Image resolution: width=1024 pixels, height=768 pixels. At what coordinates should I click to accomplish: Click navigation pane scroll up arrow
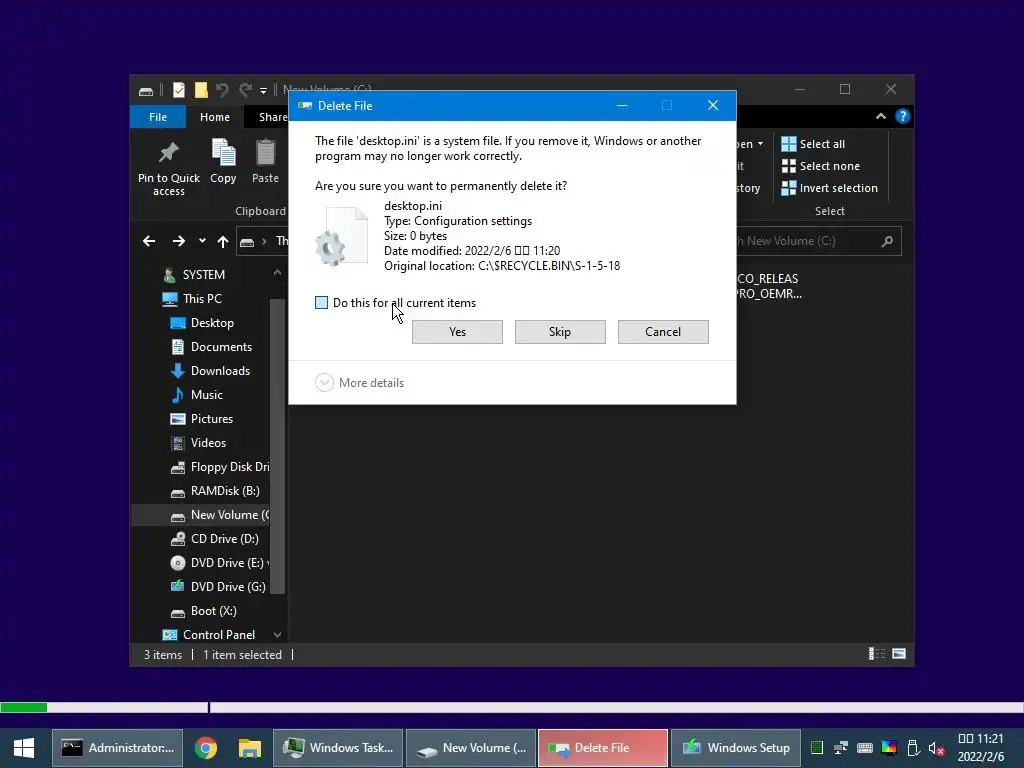[x=278, y=272]
